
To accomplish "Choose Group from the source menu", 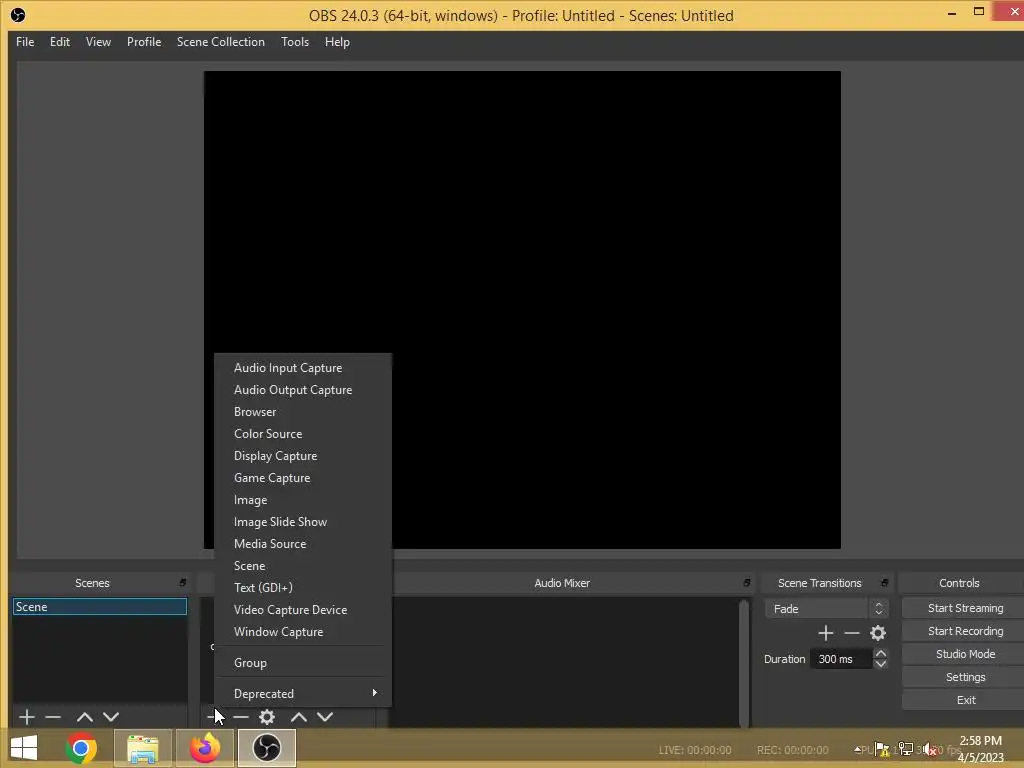I will pyautogui.click(x=303, y=663).
